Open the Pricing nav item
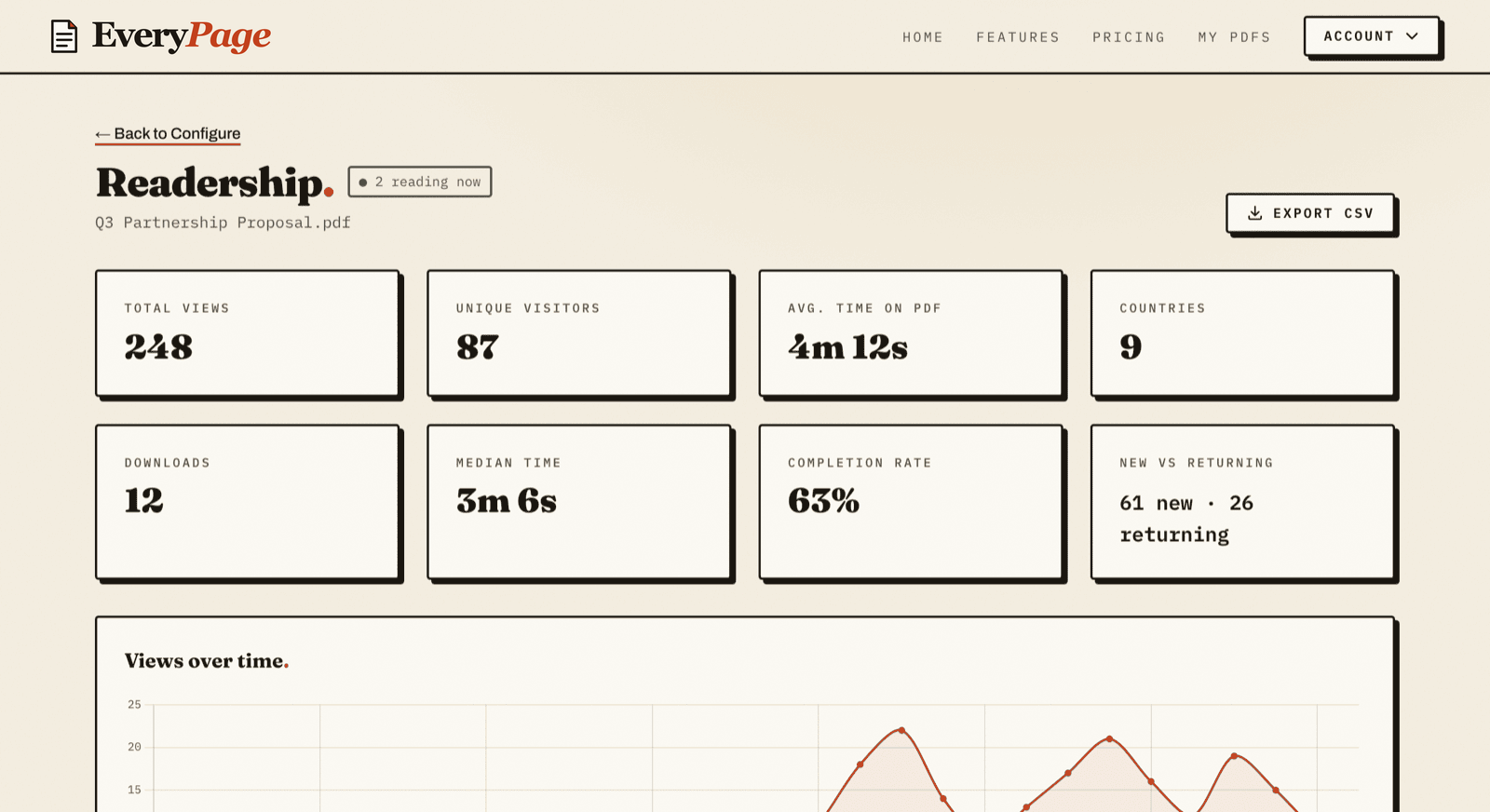 coord(1129,37)
